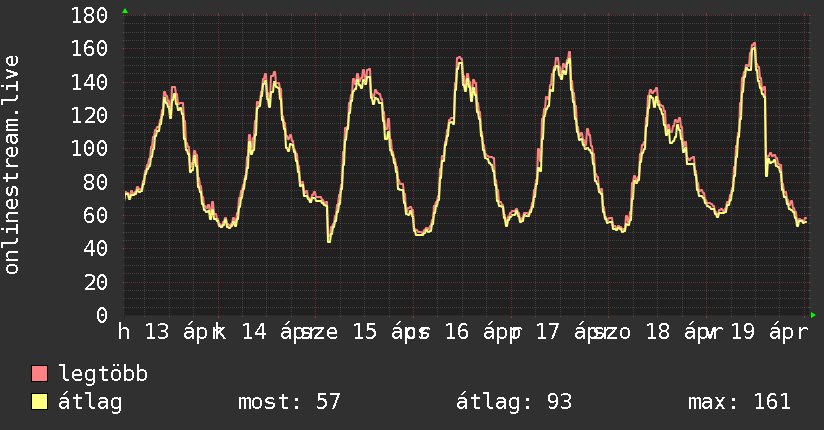
Task: Click the "most: 57" current value
Action: (289, 402)
